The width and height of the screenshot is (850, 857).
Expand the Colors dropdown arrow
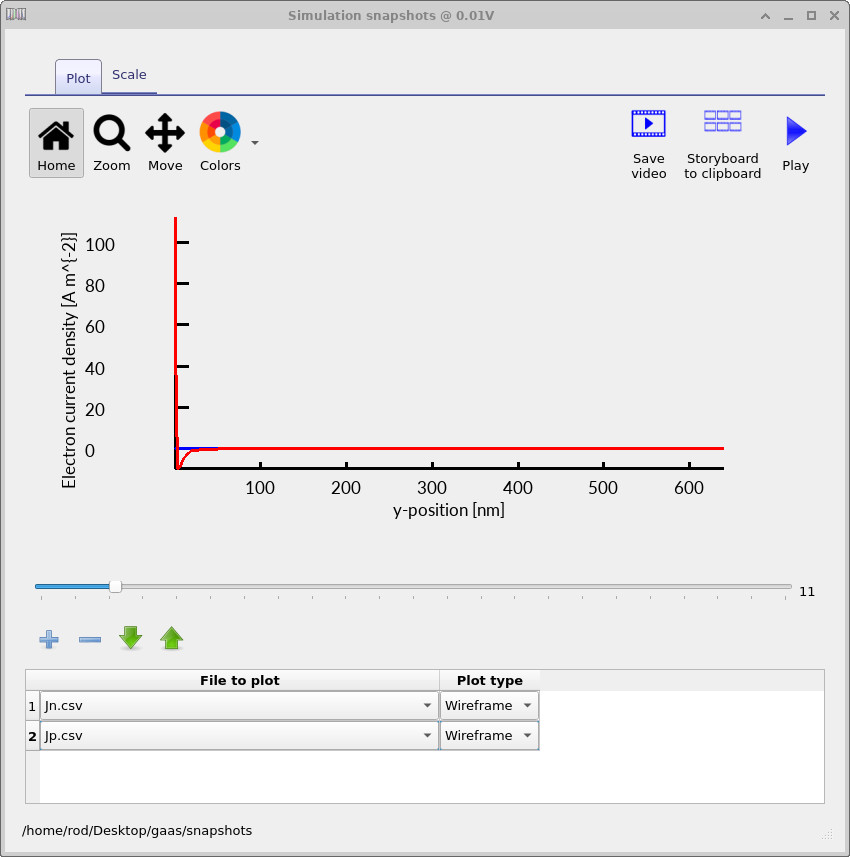(x=255, y=143)
